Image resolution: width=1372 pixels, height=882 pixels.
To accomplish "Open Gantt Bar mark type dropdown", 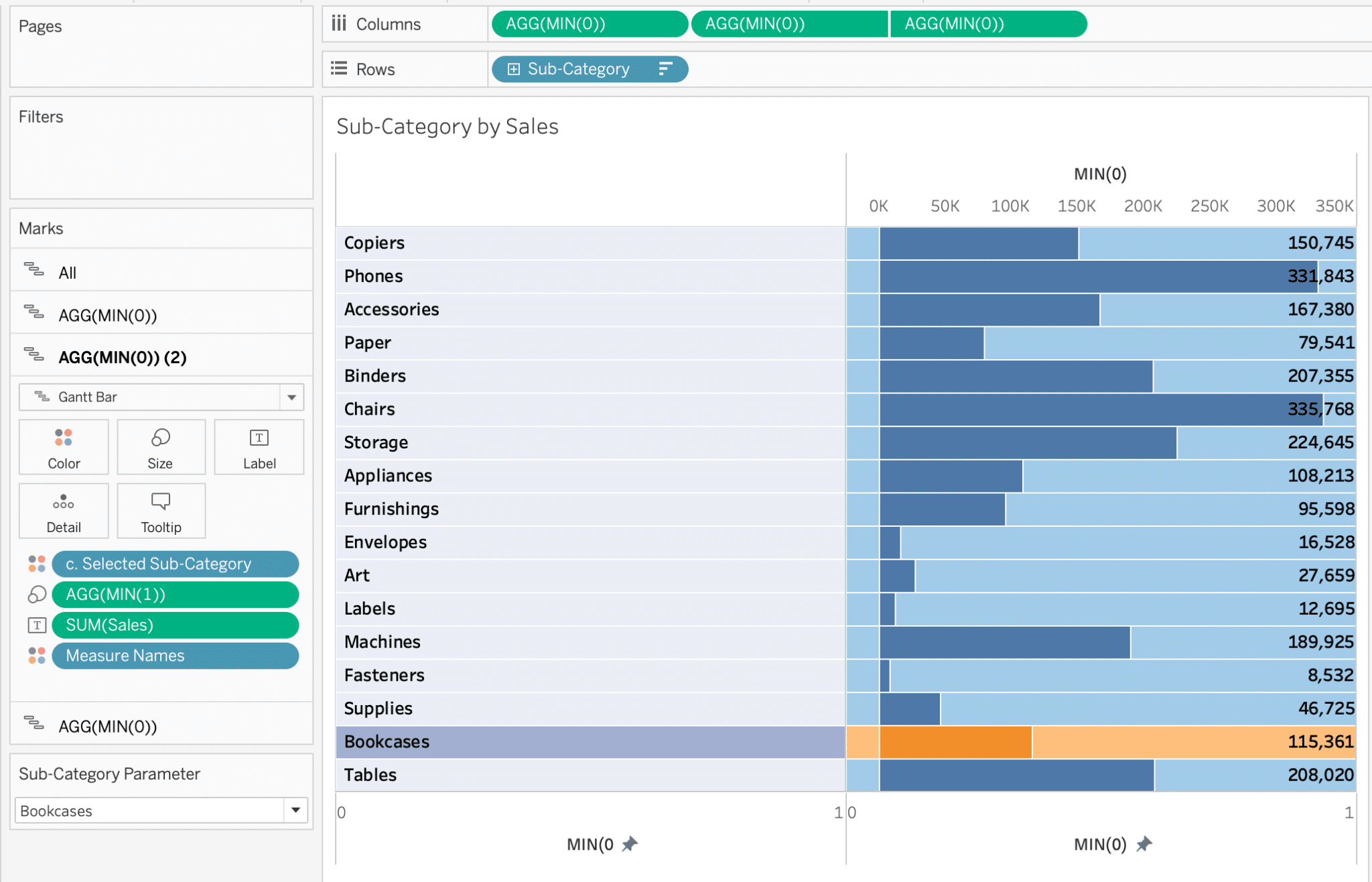I will pos(292,397).
